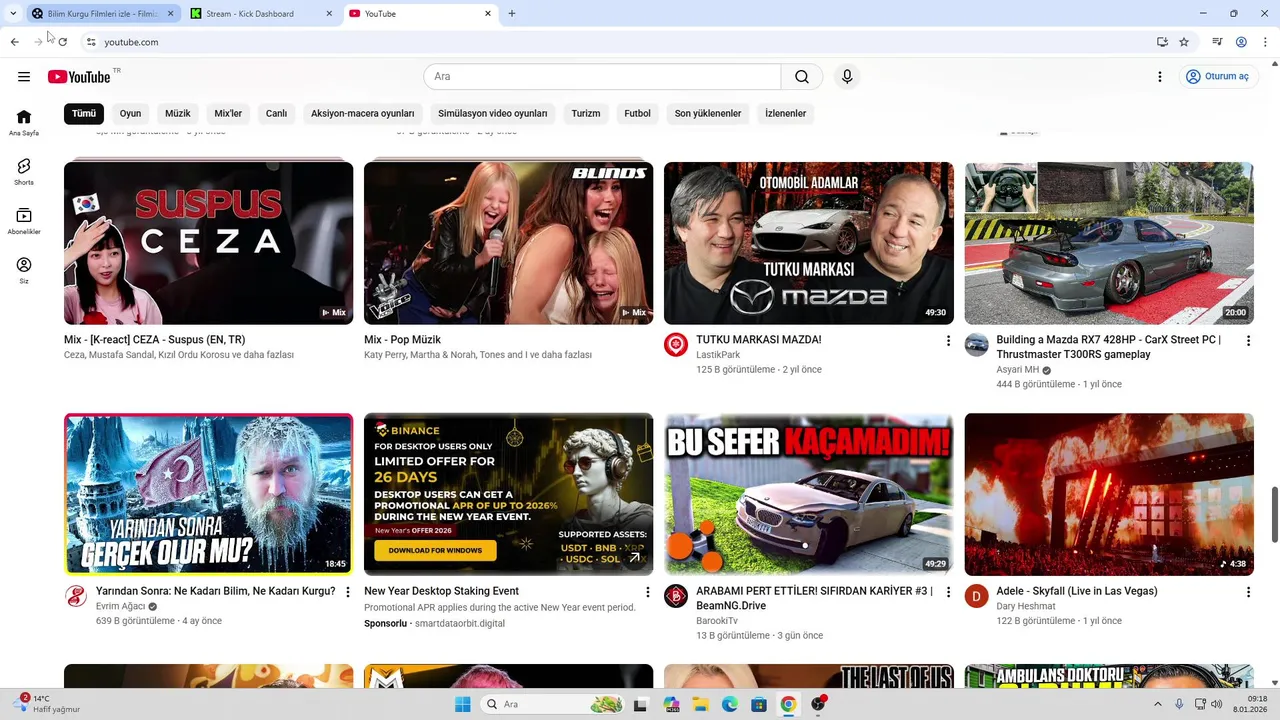Screen dimensions: 1280x720
Task: Open Abonelikler in the sidebar
Action: coord(24,221)
